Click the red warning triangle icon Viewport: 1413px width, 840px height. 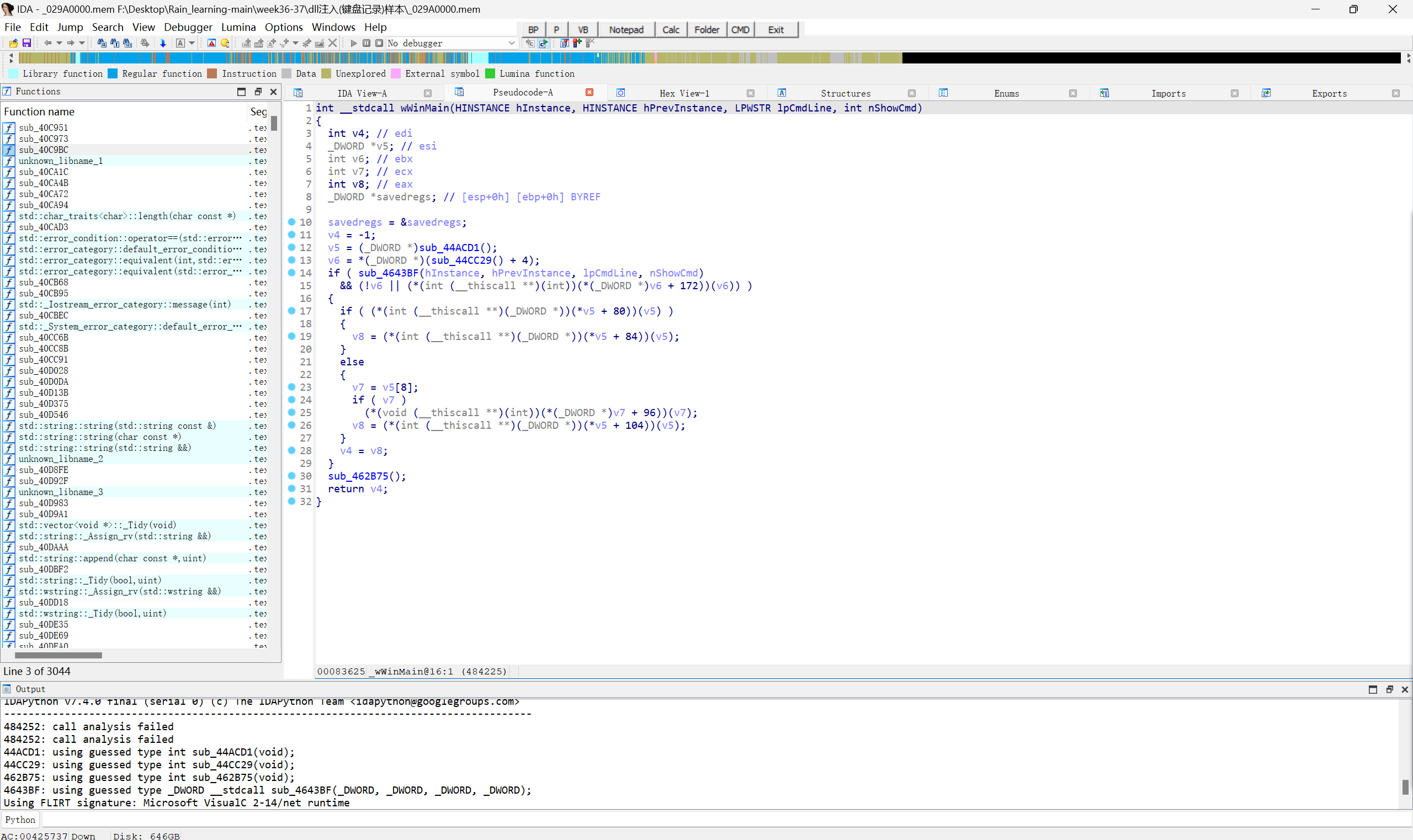[x=212, y=43]
